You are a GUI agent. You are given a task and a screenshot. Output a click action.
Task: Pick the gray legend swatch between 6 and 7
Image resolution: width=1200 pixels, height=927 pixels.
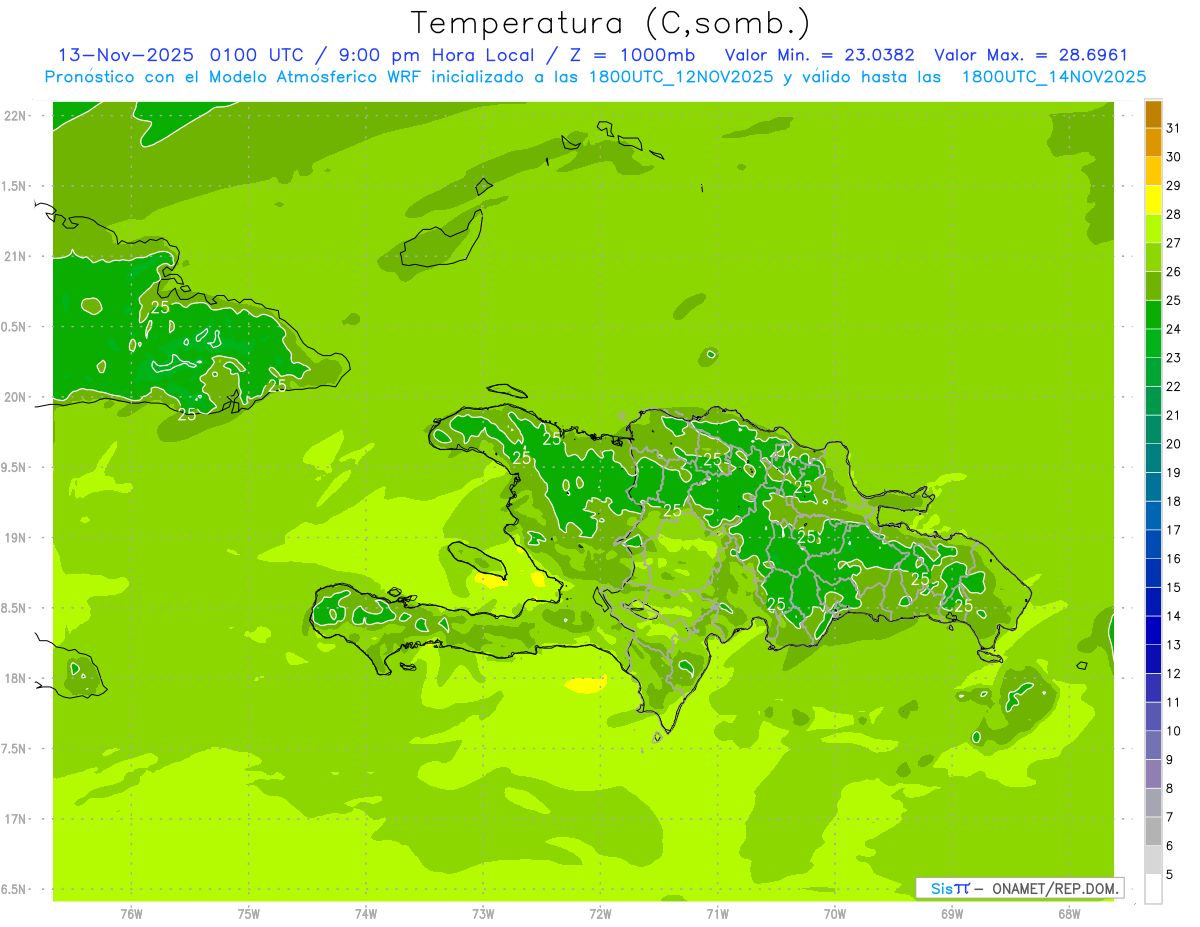pyautogui.click(x=1153, y=831)
